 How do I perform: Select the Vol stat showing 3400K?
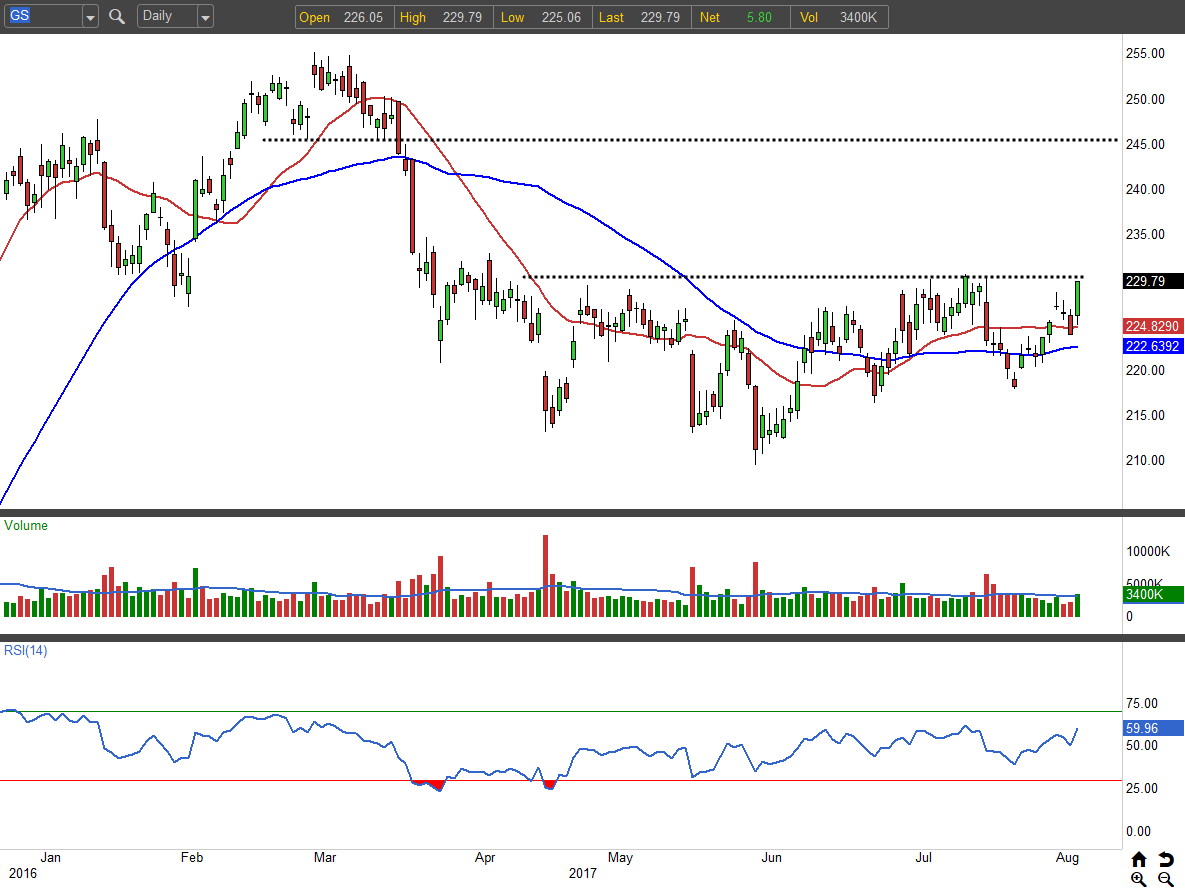click(839, 17)
